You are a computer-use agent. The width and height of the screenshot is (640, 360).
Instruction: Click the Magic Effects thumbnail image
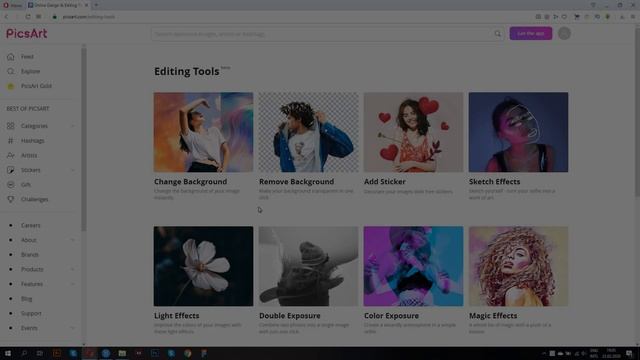pos(518,266)
